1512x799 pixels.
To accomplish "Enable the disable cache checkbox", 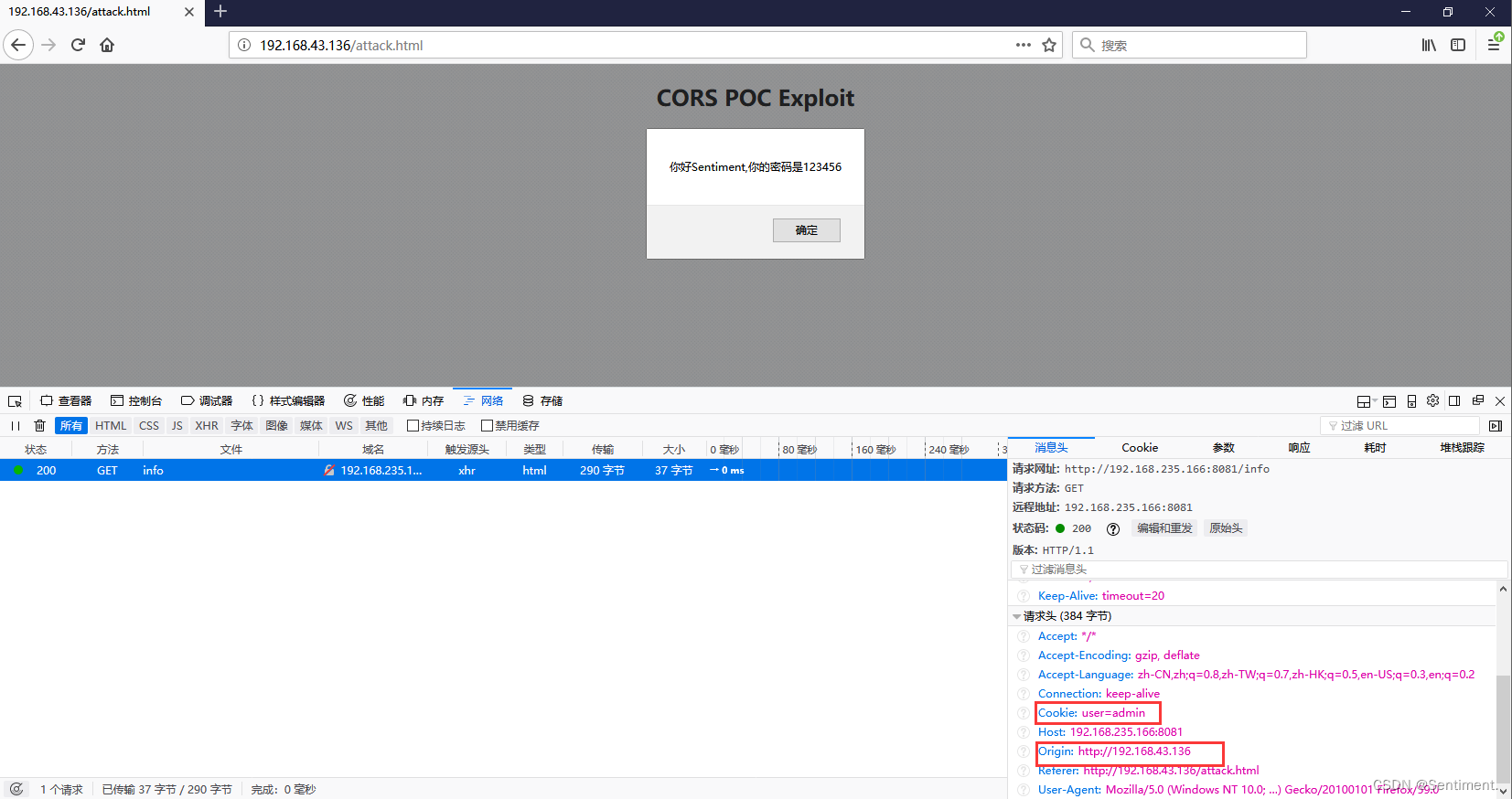I will (487, 426).
